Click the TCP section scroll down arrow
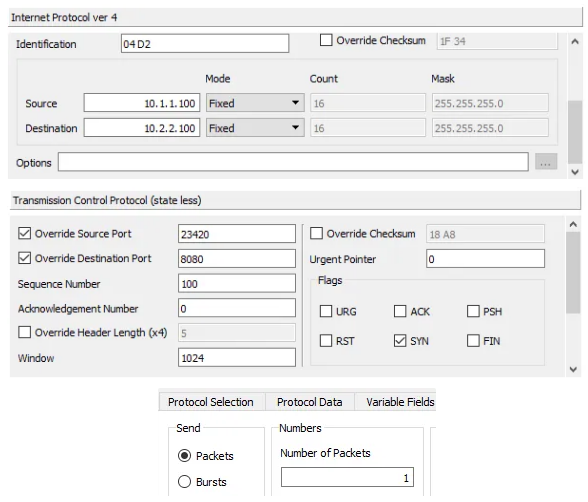This screenshot has height=502, width=588. coord(573,369)
